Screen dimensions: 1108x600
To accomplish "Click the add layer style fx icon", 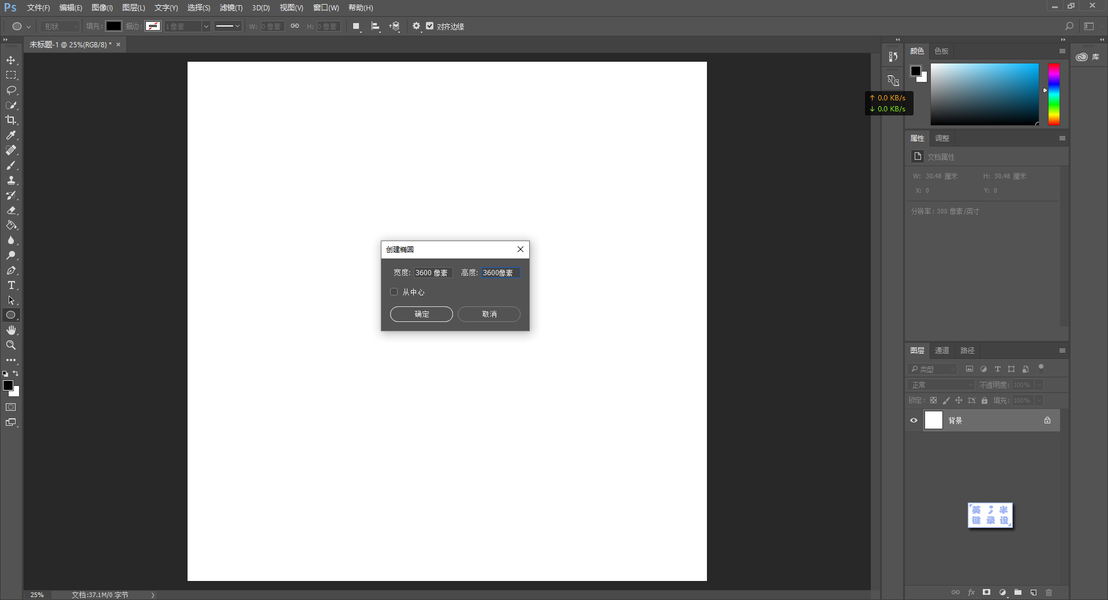I will coord(971,592).
